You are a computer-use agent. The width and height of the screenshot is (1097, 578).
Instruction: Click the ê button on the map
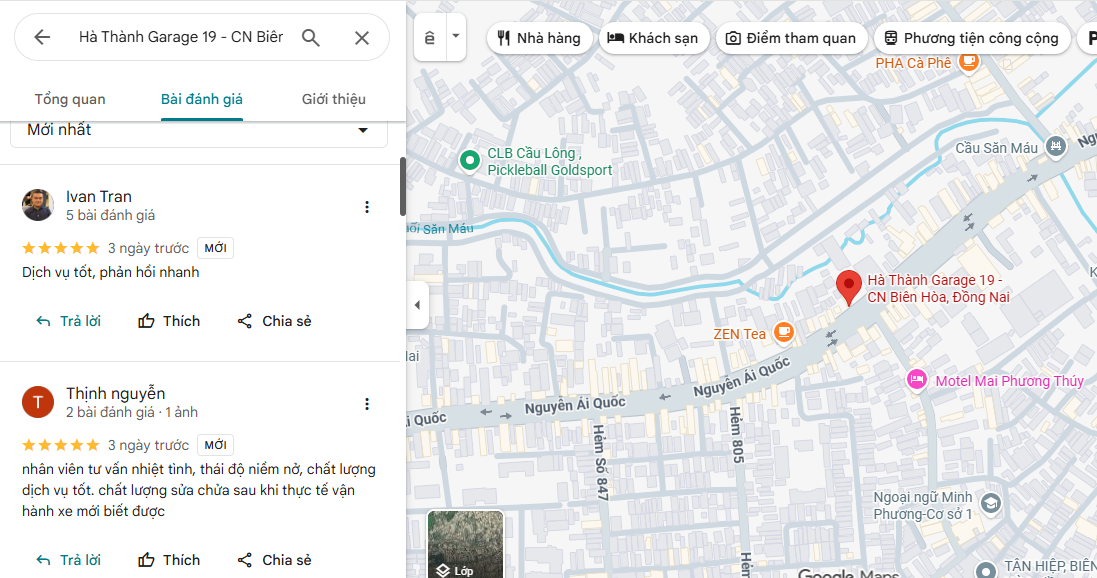click(430, 37)
